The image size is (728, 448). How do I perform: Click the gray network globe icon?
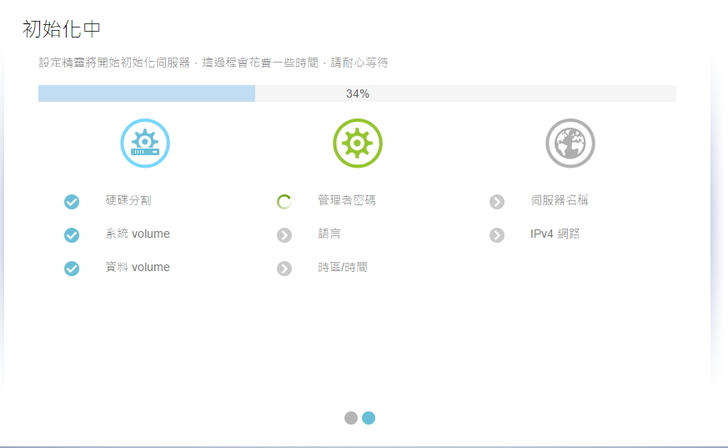(x=570, y=143)
